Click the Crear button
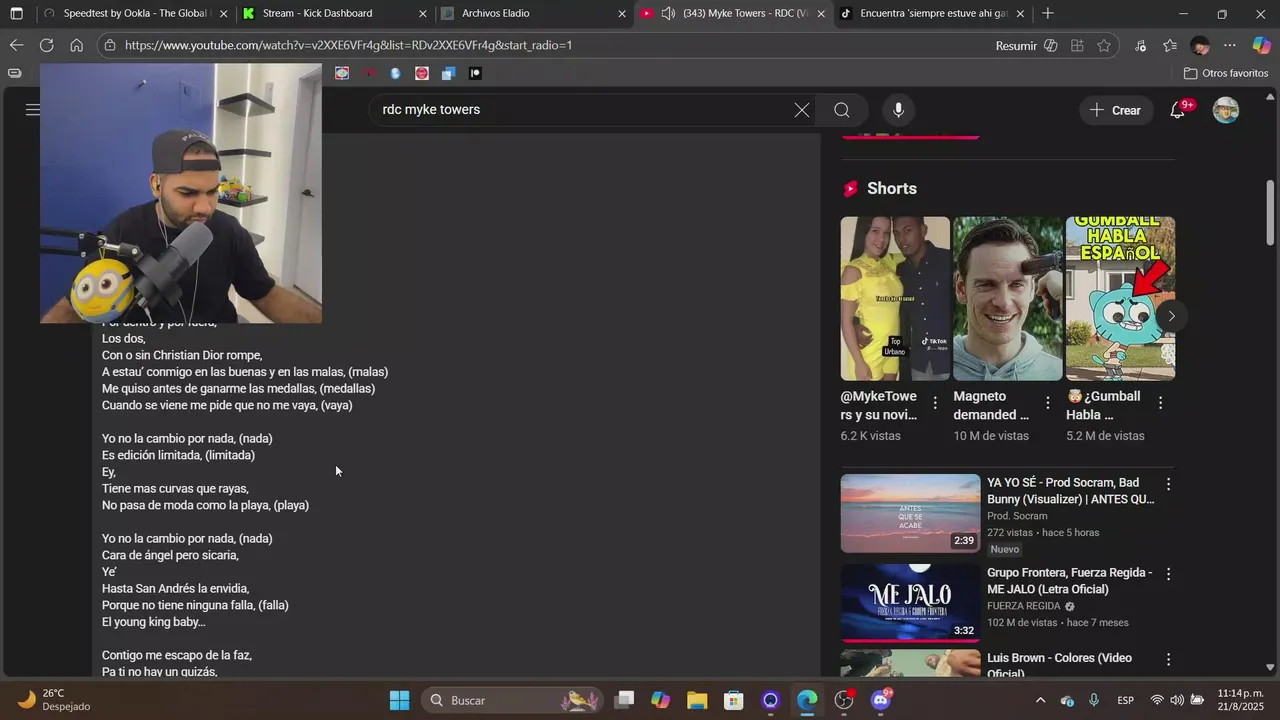The height and width of the screenshot is (720, 1280). pyautogui.click(x=1116, y=110)
